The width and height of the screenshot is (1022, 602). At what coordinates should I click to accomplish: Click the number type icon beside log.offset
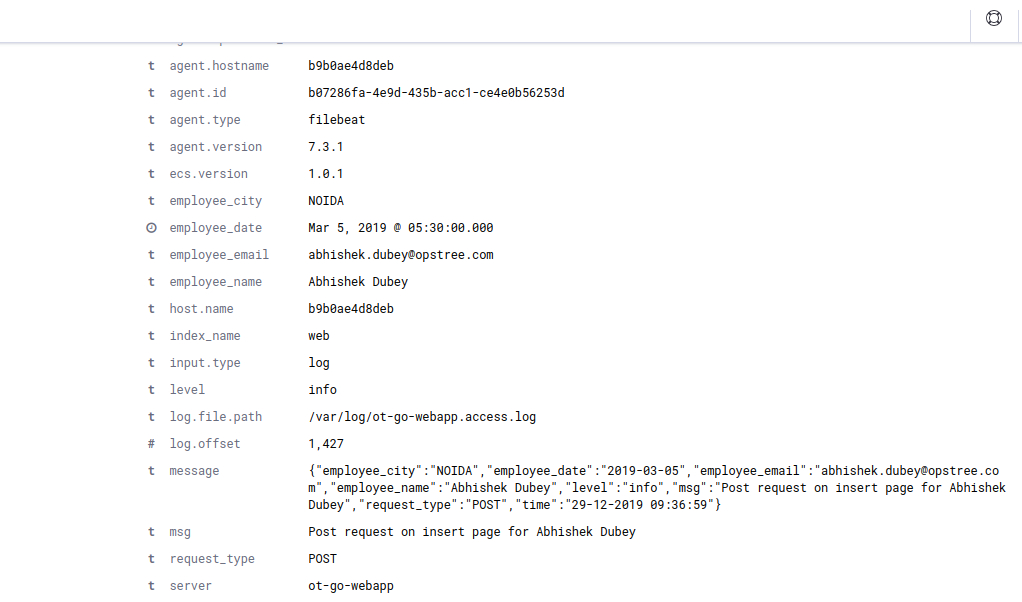(151, 443)
